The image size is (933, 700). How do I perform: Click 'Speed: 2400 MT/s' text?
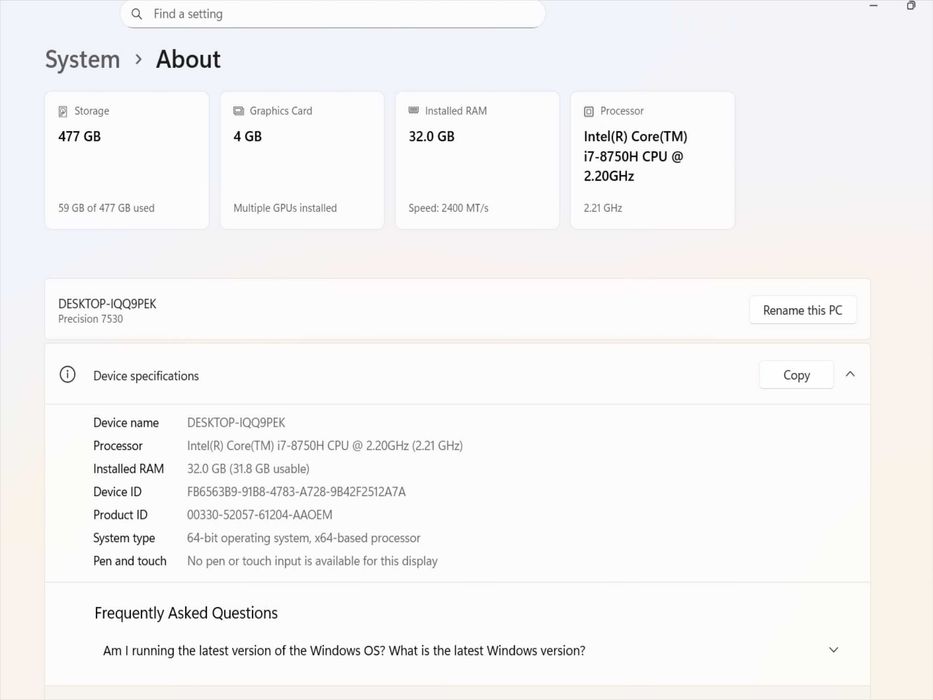tap(448, 208)
